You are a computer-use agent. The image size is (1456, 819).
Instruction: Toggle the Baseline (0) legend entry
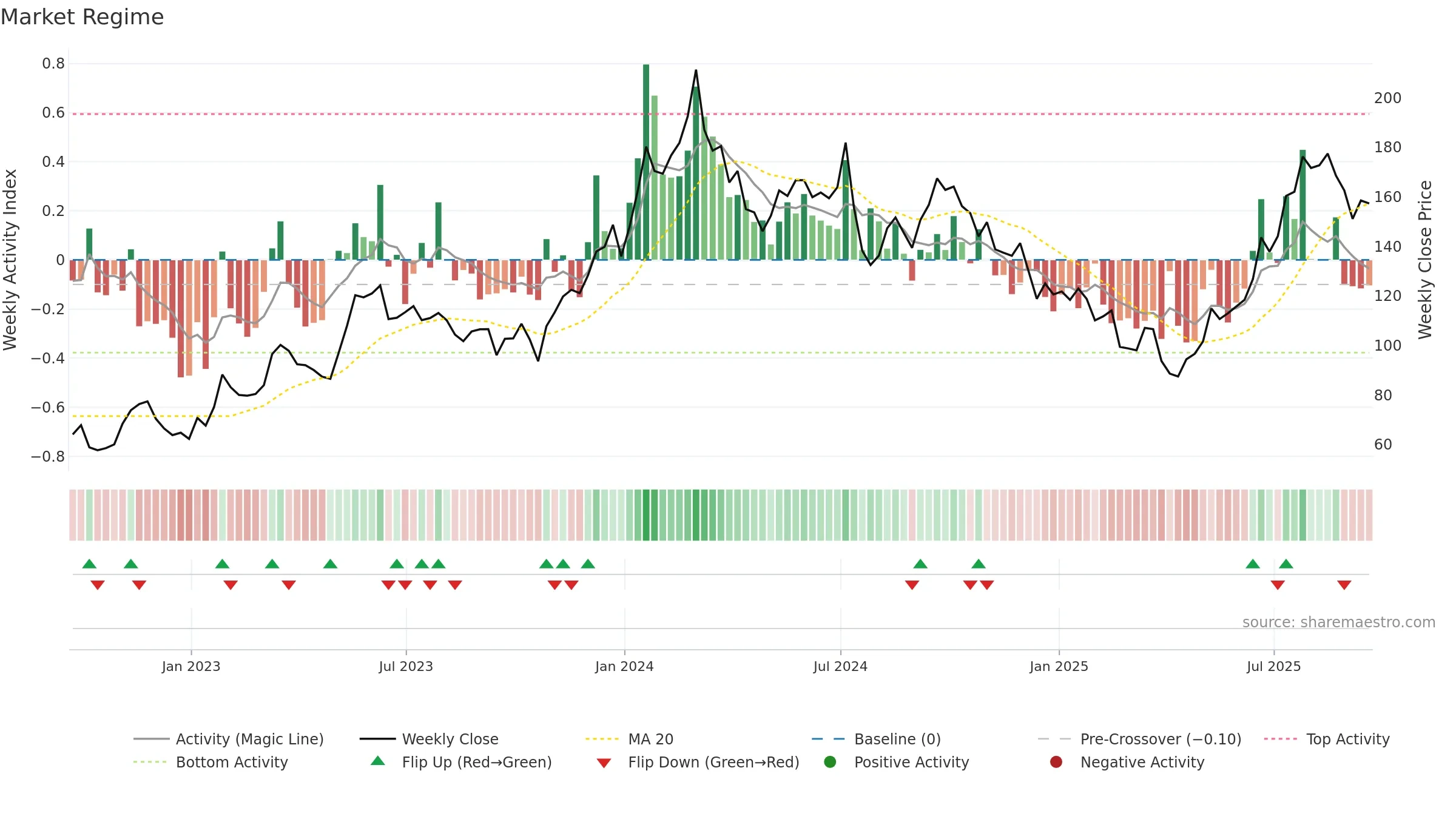coord(876,739)
